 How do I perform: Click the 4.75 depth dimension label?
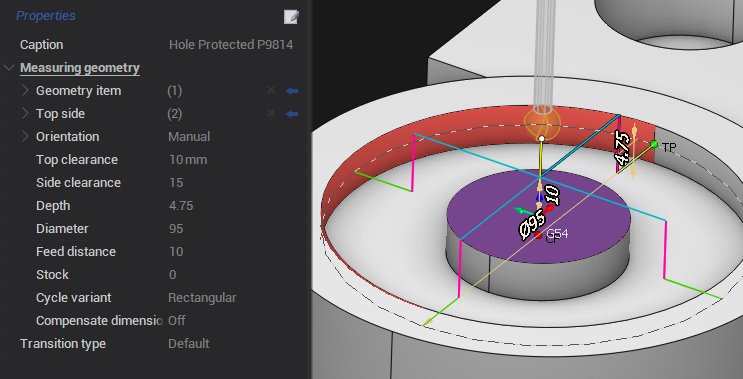click(622, 148)
